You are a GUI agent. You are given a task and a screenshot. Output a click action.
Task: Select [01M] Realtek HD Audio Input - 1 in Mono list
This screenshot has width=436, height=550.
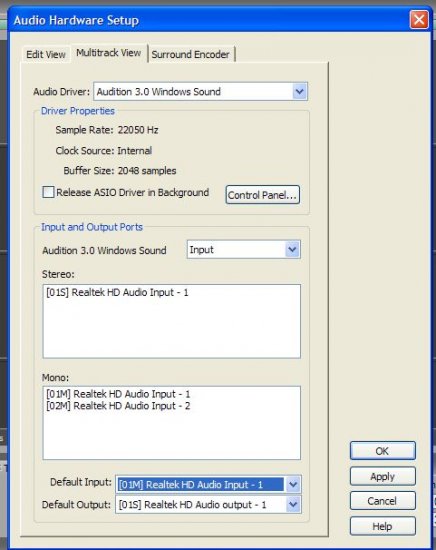point(118,394)
